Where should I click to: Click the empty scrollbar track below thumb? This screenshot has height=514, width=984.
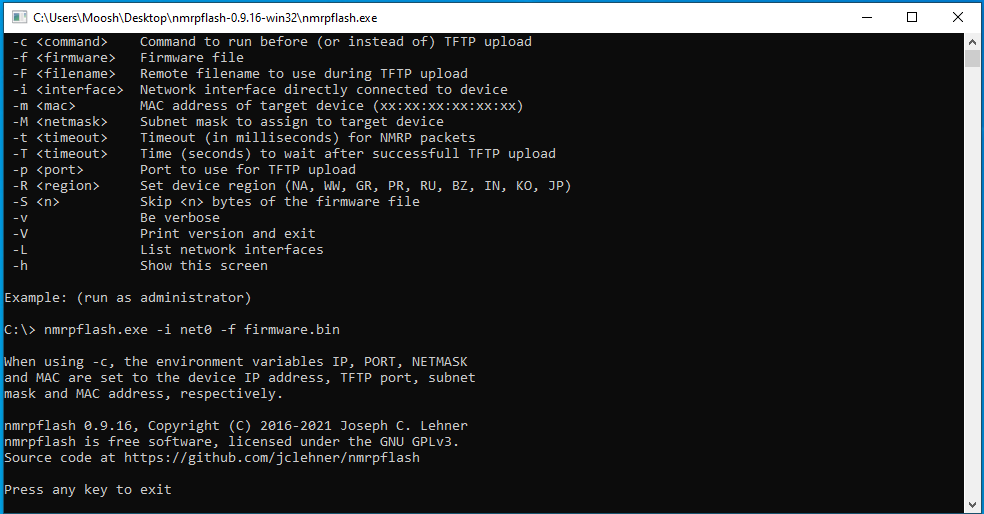tap(972, 282)
